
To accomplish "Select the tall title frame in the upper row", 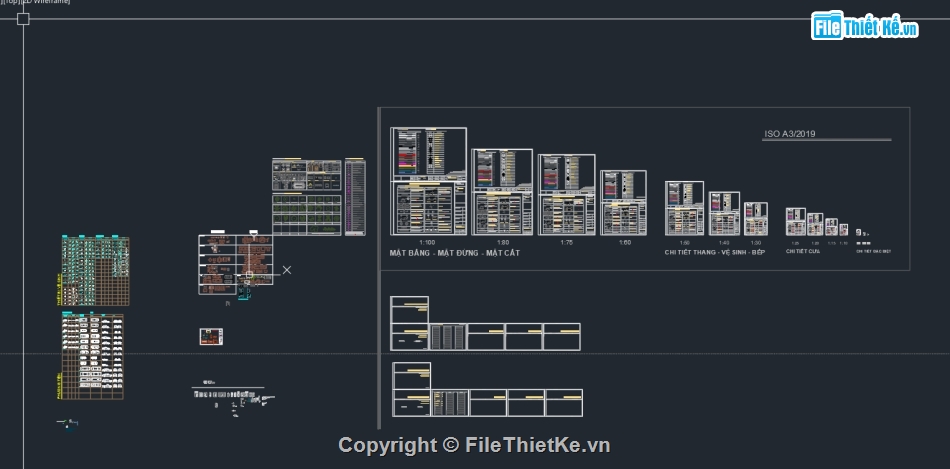I will [x=410, y=324].
